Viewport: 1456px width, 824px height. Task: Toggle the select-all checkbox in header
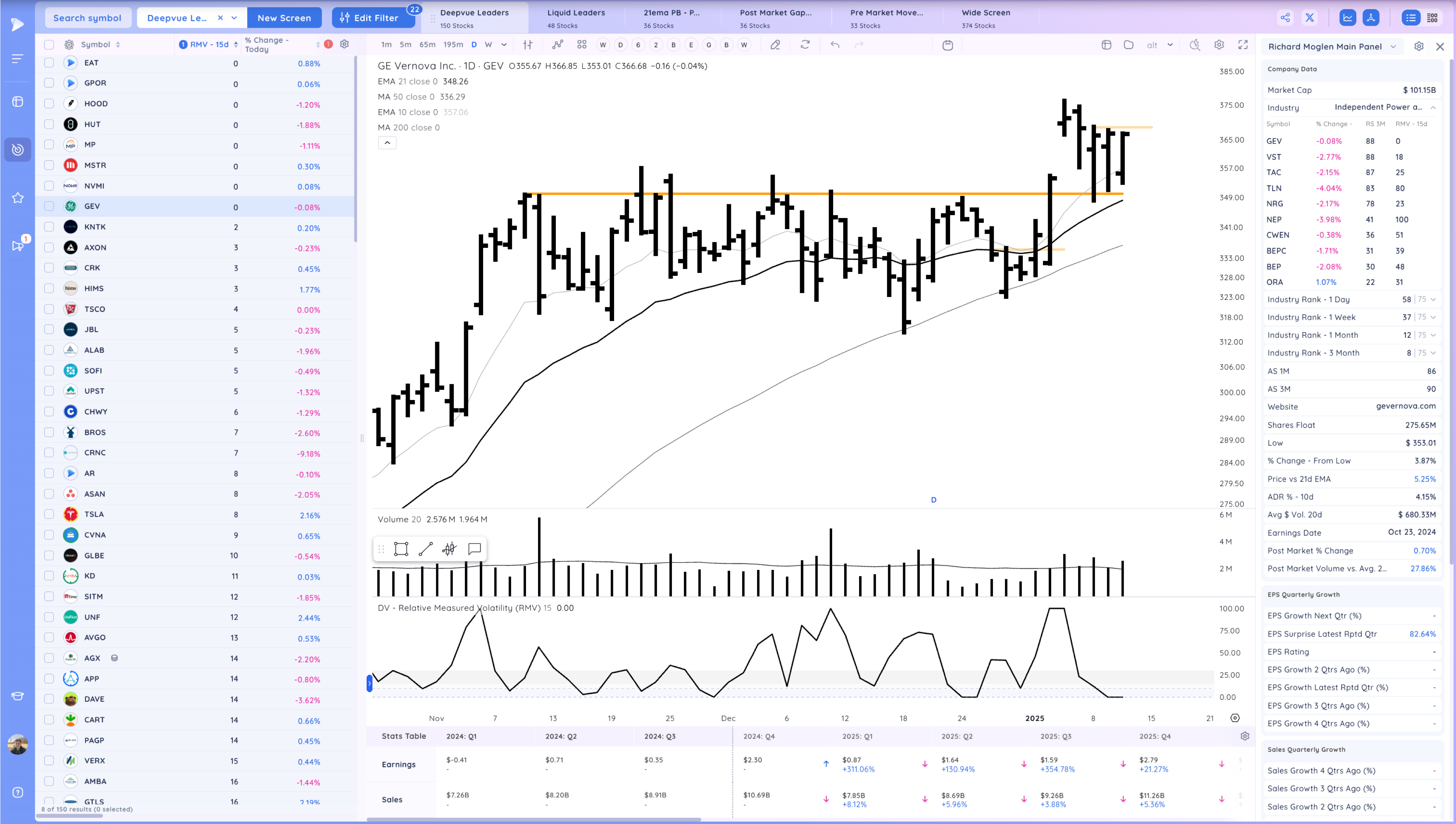[49, 45]
